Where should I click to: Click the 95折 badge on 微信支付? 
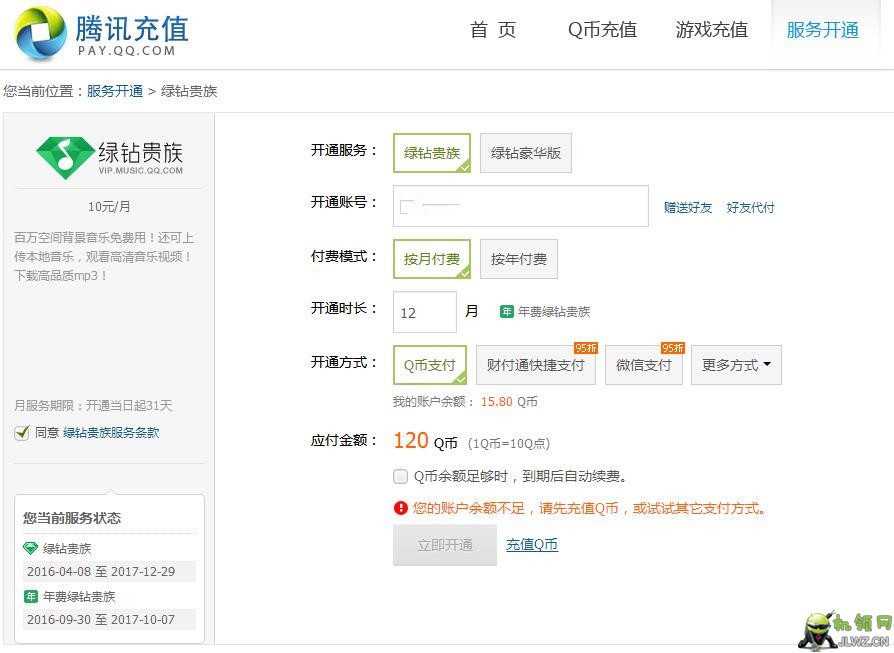point(673,348)
